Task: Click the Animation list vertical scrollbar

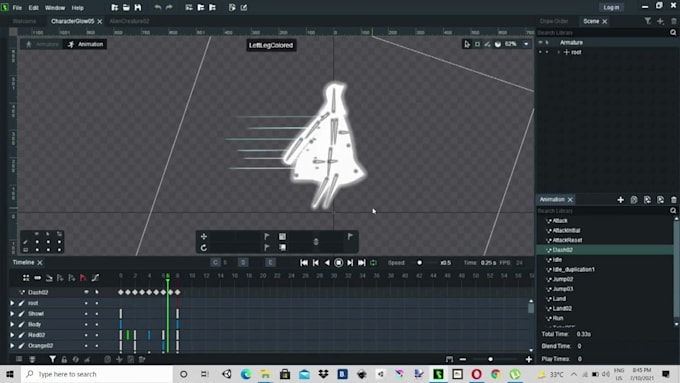Action: pyautogui.click(x=676, y=269)
